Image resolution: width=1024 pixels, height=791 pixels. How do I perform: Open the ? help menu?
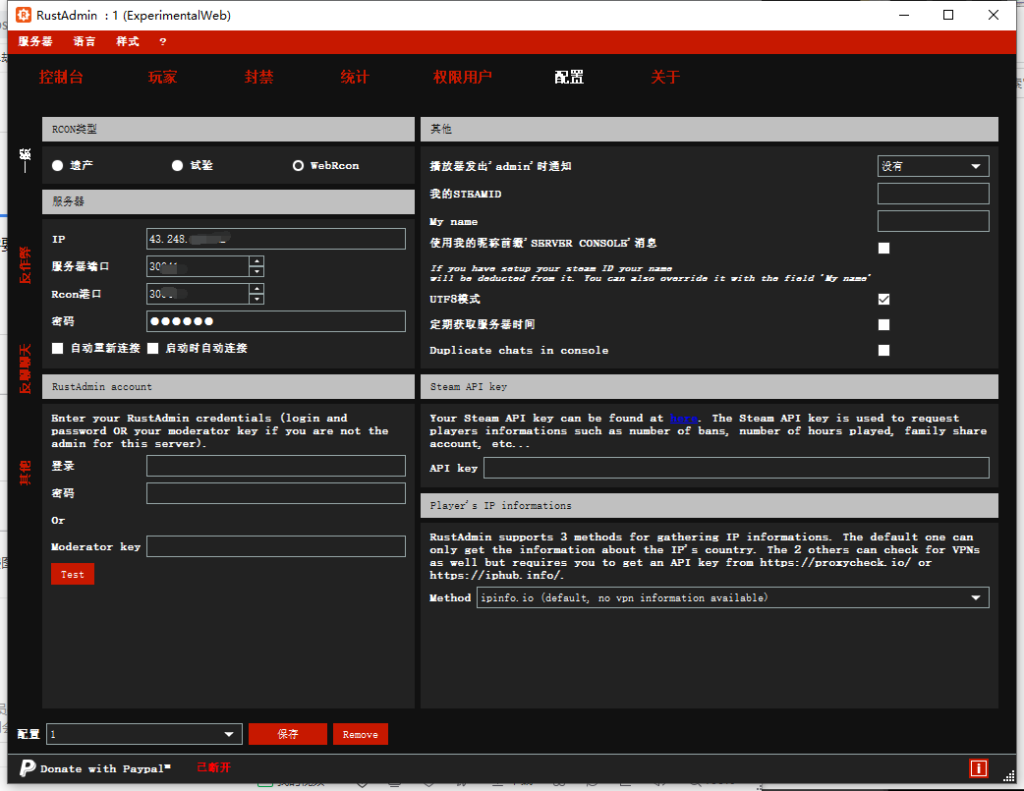163,41
